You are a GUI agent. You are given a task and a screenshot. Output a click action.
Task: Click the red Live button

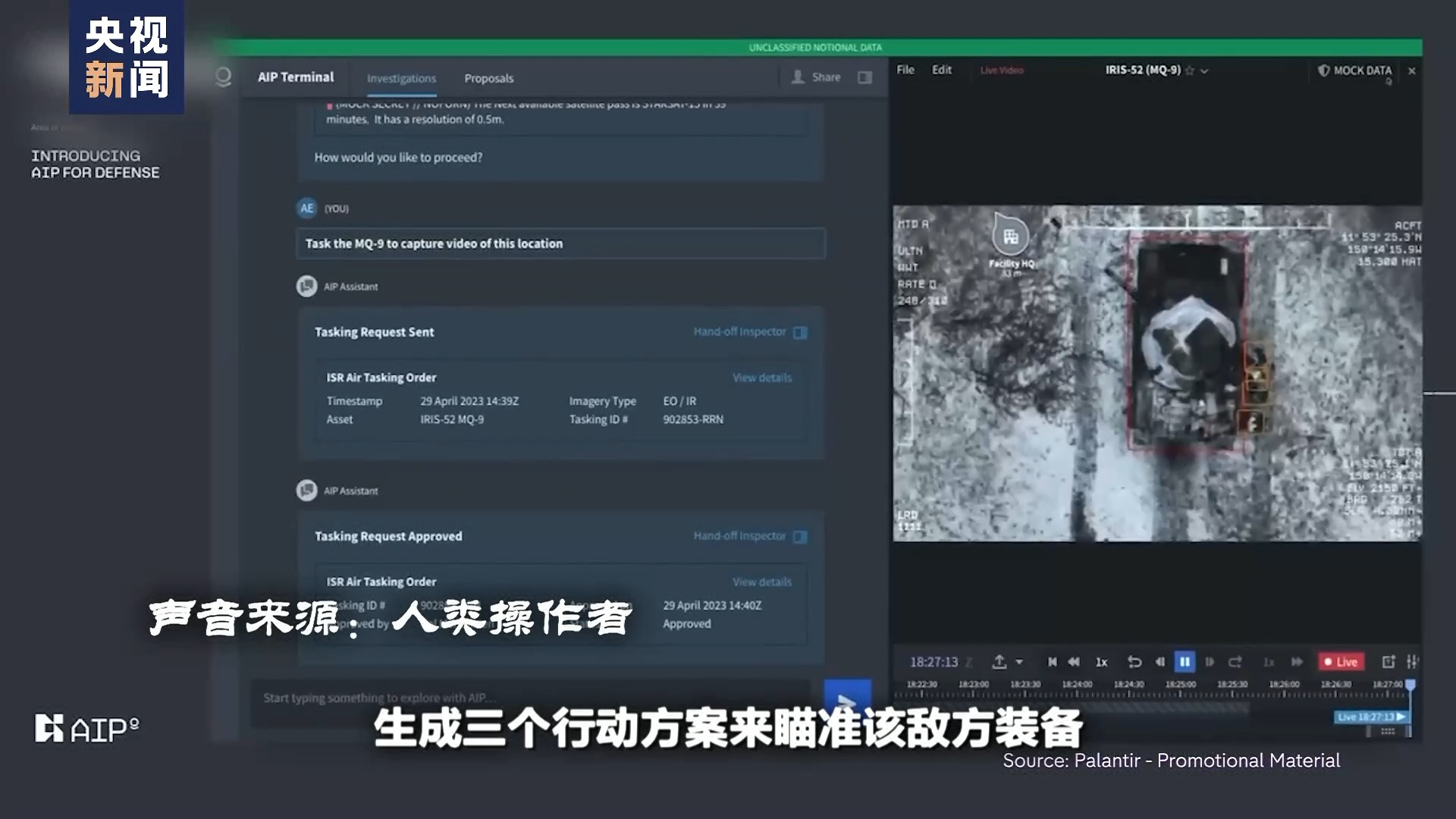1341,662
